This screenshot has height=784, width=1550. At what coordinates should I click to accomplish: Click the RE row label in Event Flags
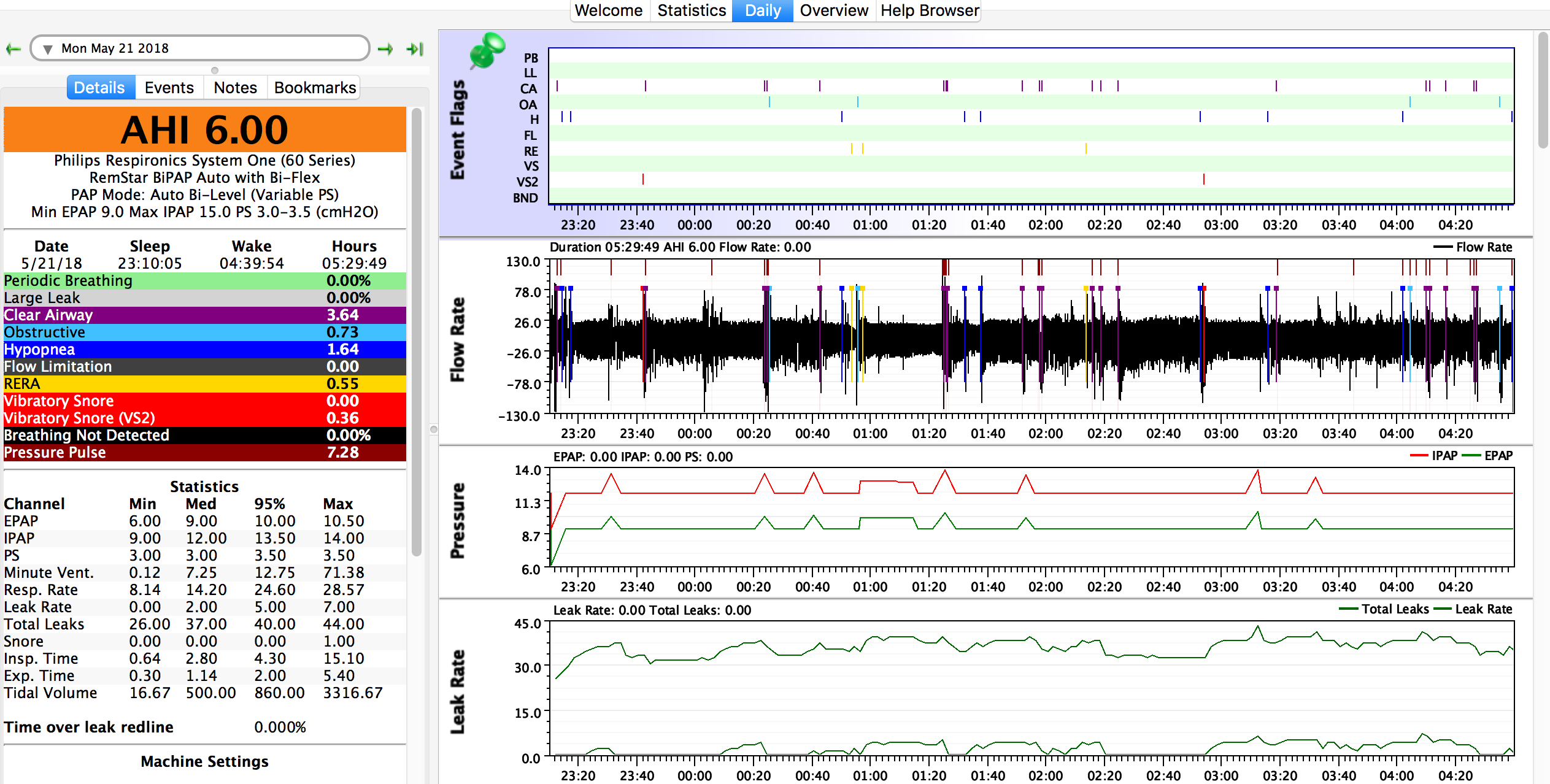(x=531, y=152)
